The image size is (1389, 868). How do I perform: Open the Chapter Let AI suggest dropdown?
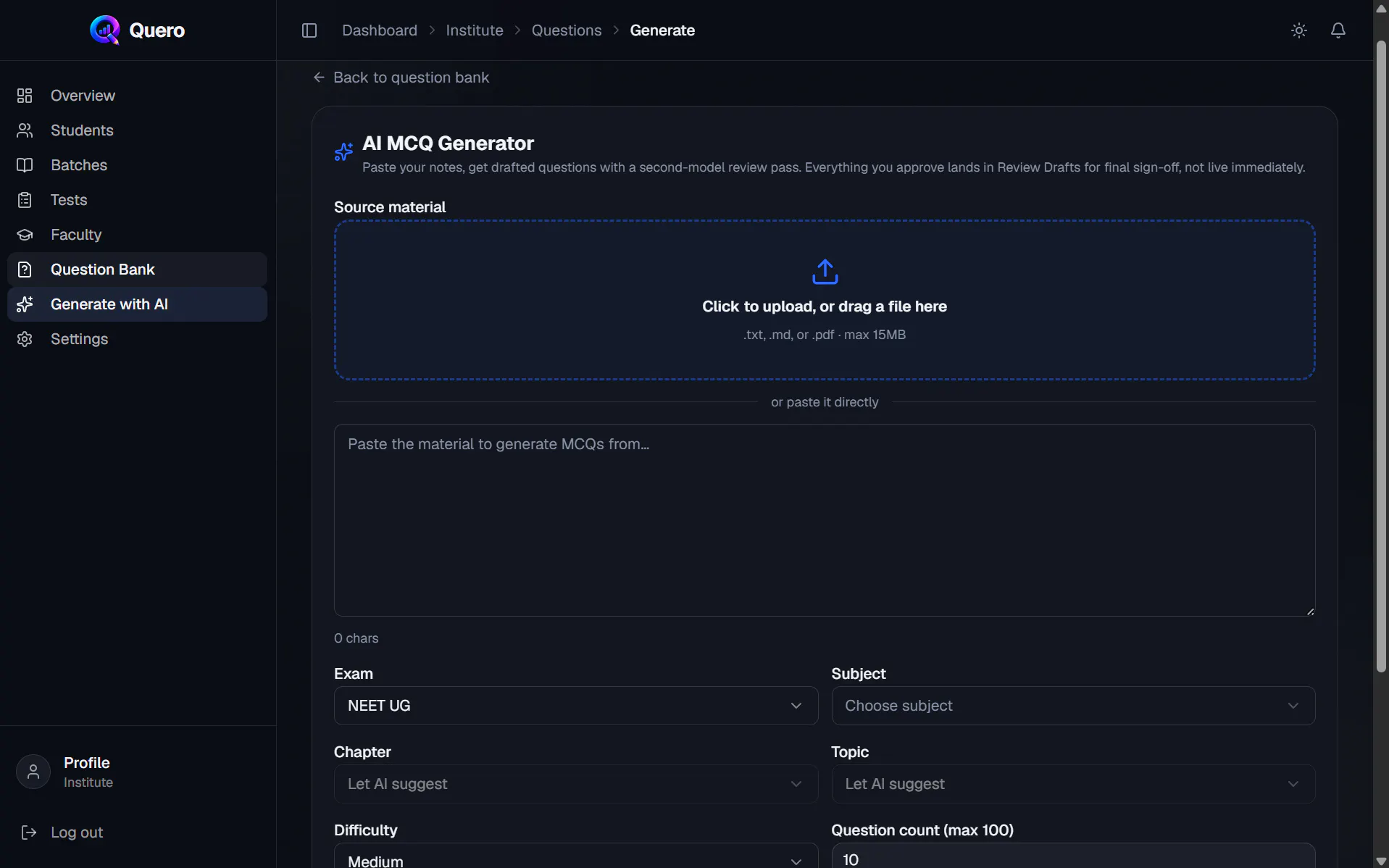[x=575, y=784]
